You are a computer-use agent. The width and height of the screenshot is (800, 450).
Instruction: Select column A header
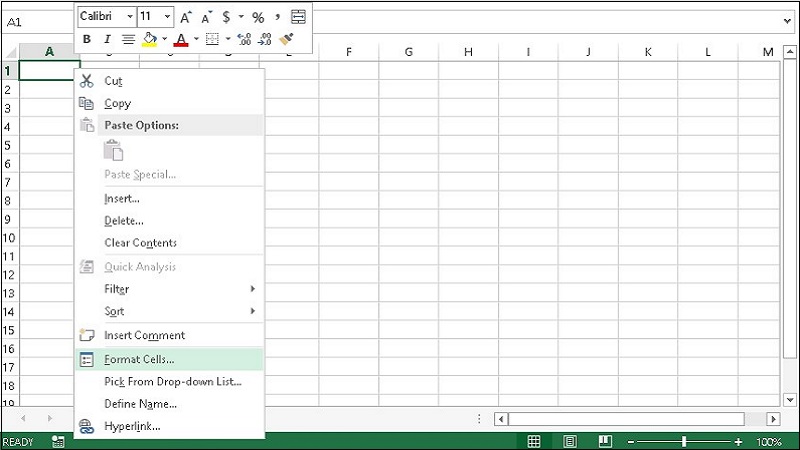pos(49,52)
